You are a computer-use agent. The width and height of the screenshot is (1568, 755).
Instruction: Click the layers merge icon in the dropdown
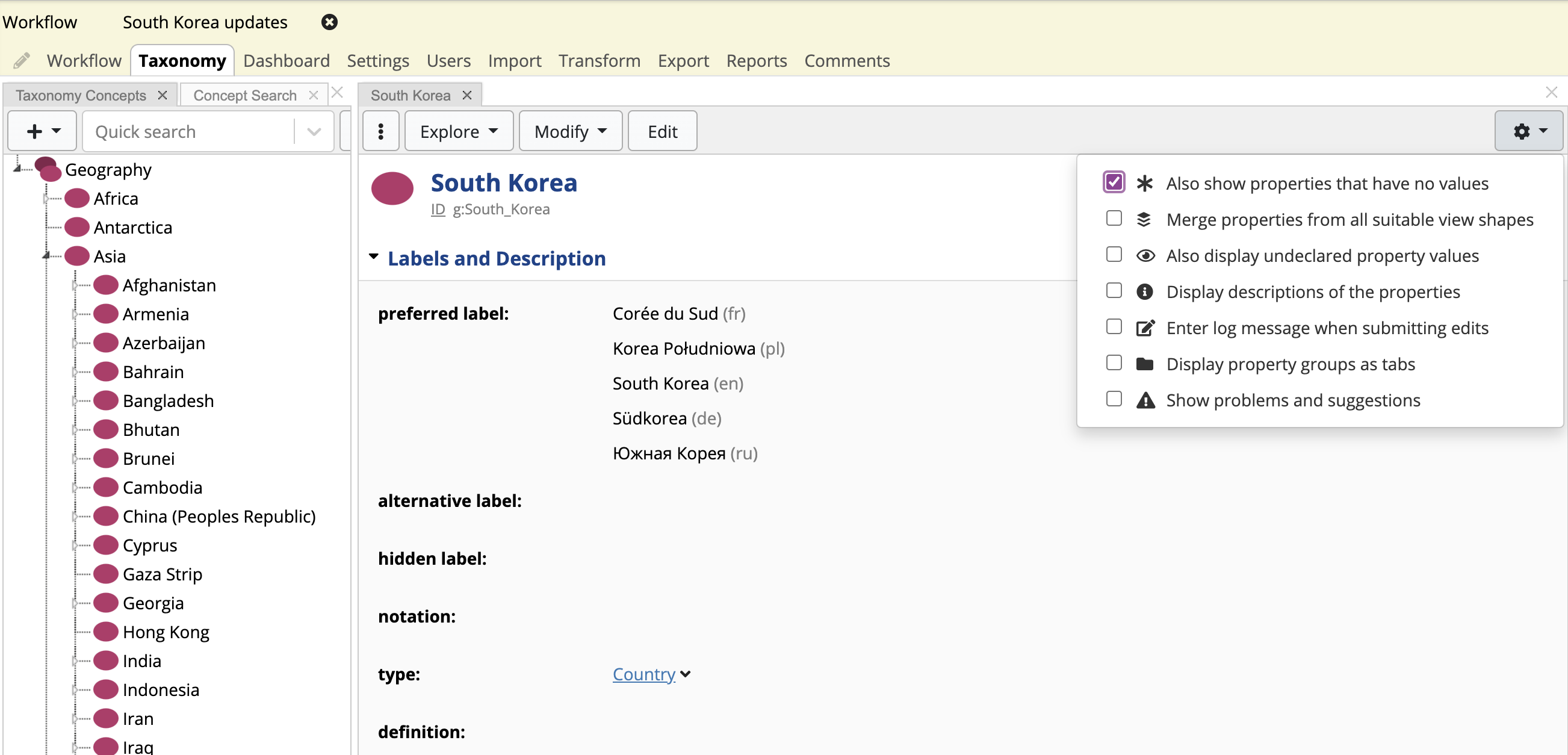1144,219
